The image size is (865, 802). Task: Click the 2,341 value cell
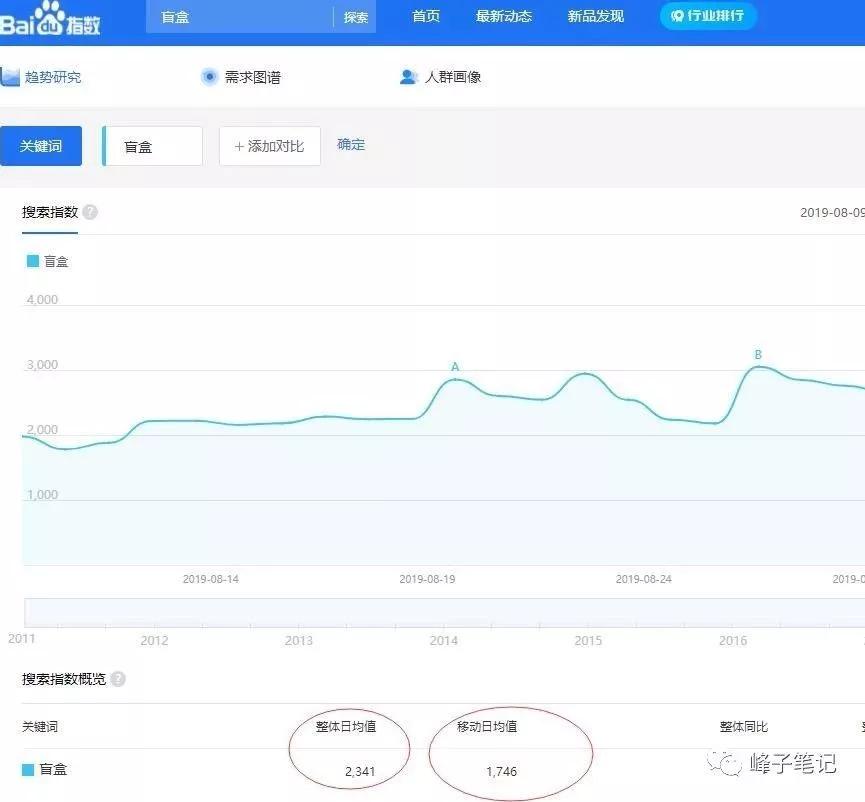click(x=360, y=771)
